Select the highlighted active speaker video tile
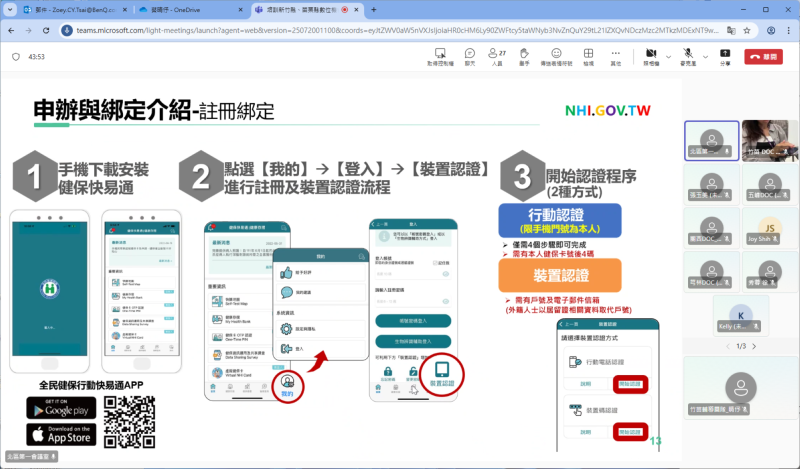 click(712, 141)
